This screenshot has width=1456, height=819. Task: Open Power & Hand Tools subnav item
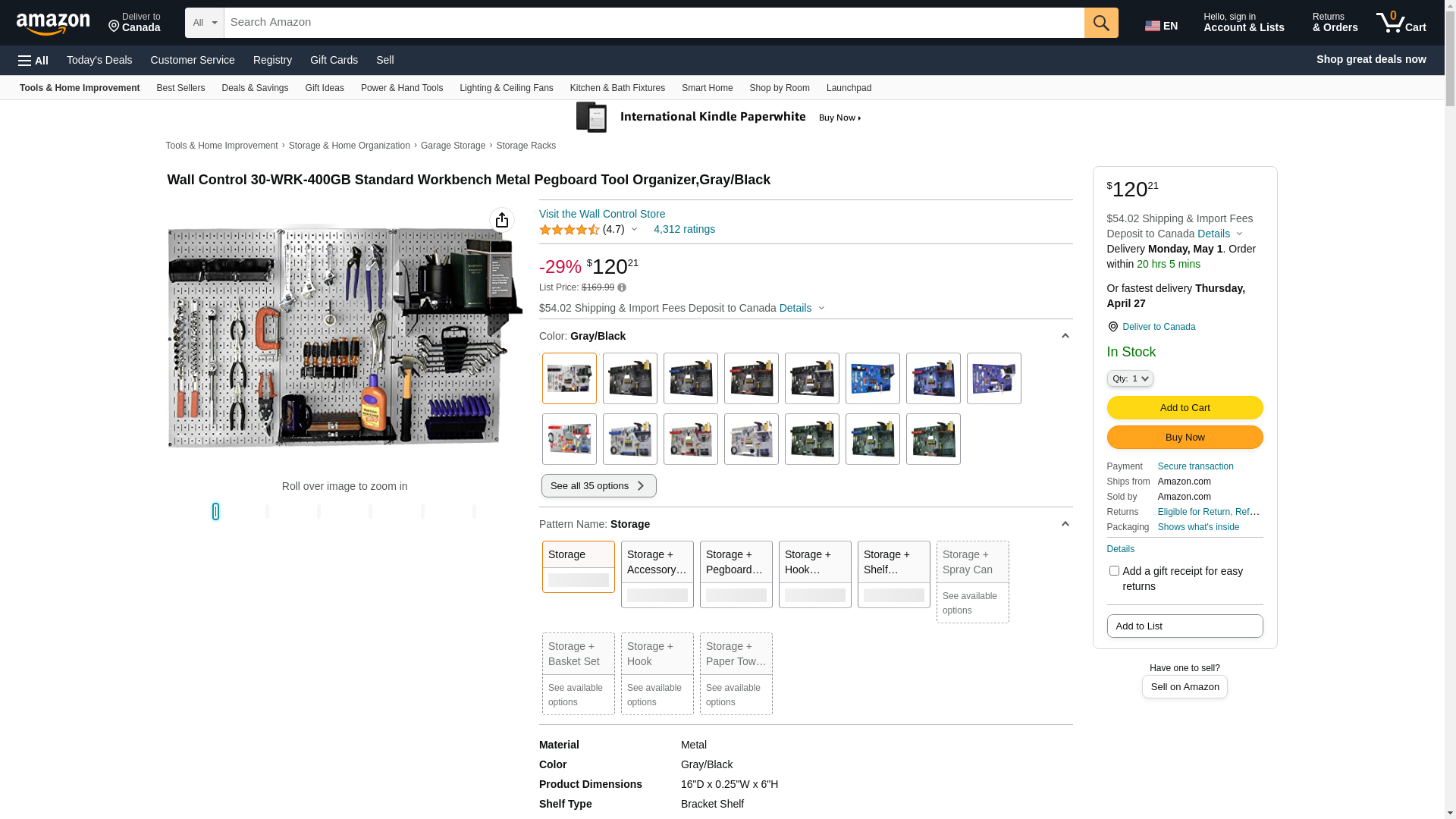(401, 88)
